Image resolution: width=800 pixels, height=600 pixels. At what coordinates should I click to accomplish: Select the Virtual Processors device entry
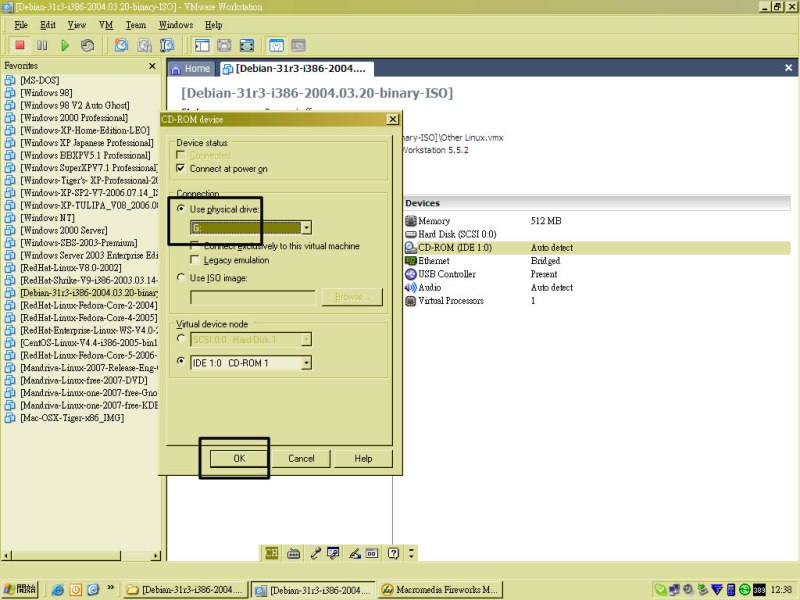point(444,301)
